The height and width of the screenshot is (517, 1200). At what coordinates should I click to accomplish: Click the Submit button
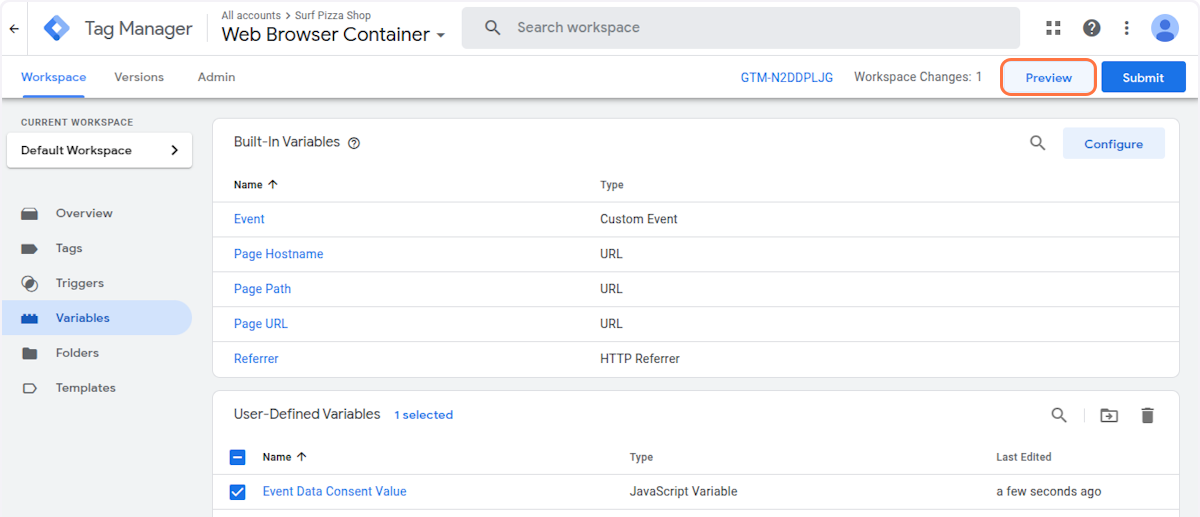tap(1143, 77)
